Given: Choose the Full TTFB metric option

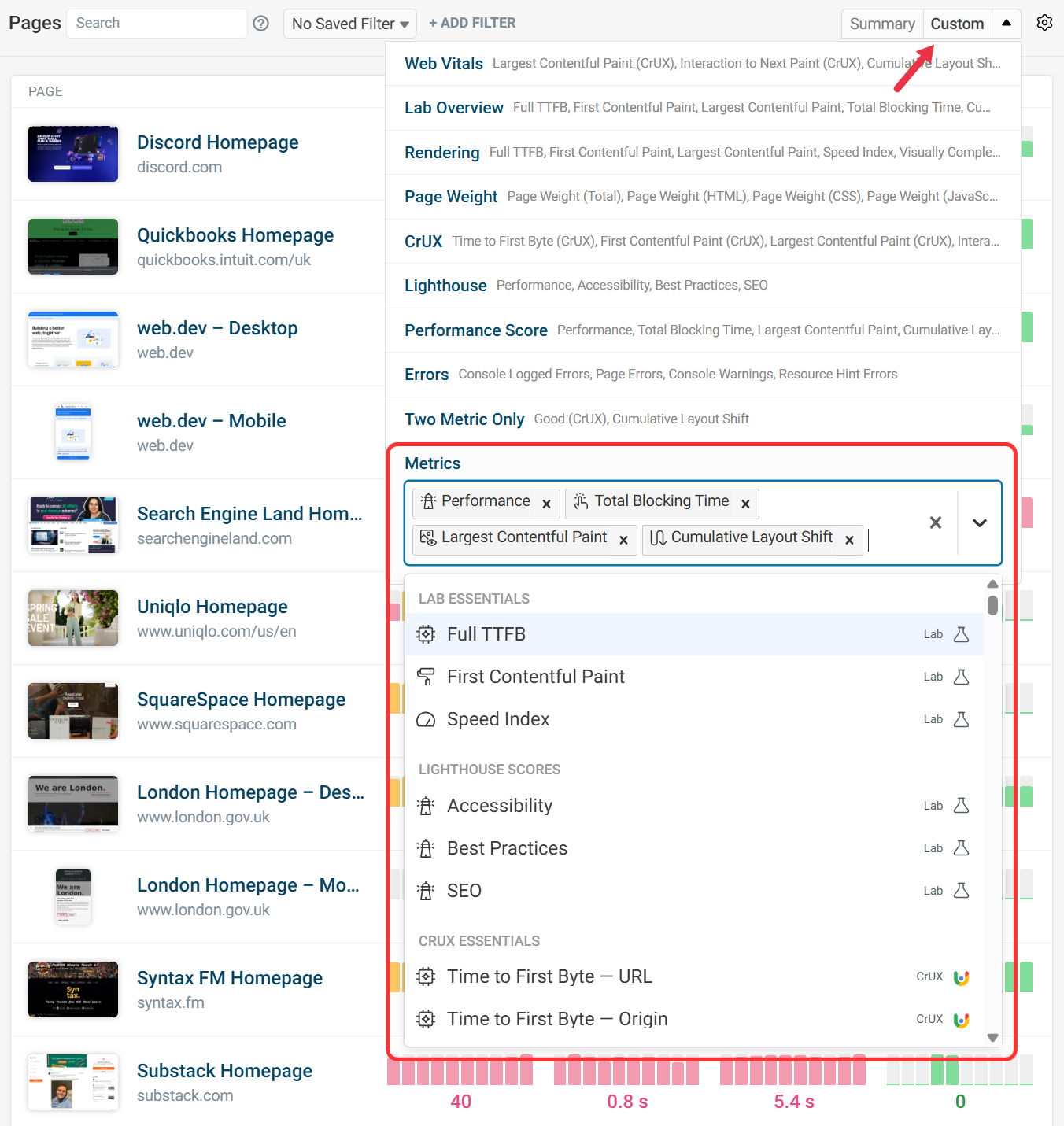Looking at the screenshot, I should tap(693, 634).
